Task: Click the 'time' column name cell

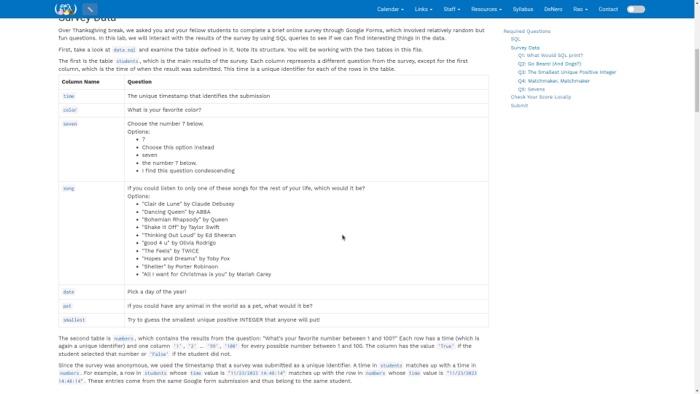Action: click(91, 96)
